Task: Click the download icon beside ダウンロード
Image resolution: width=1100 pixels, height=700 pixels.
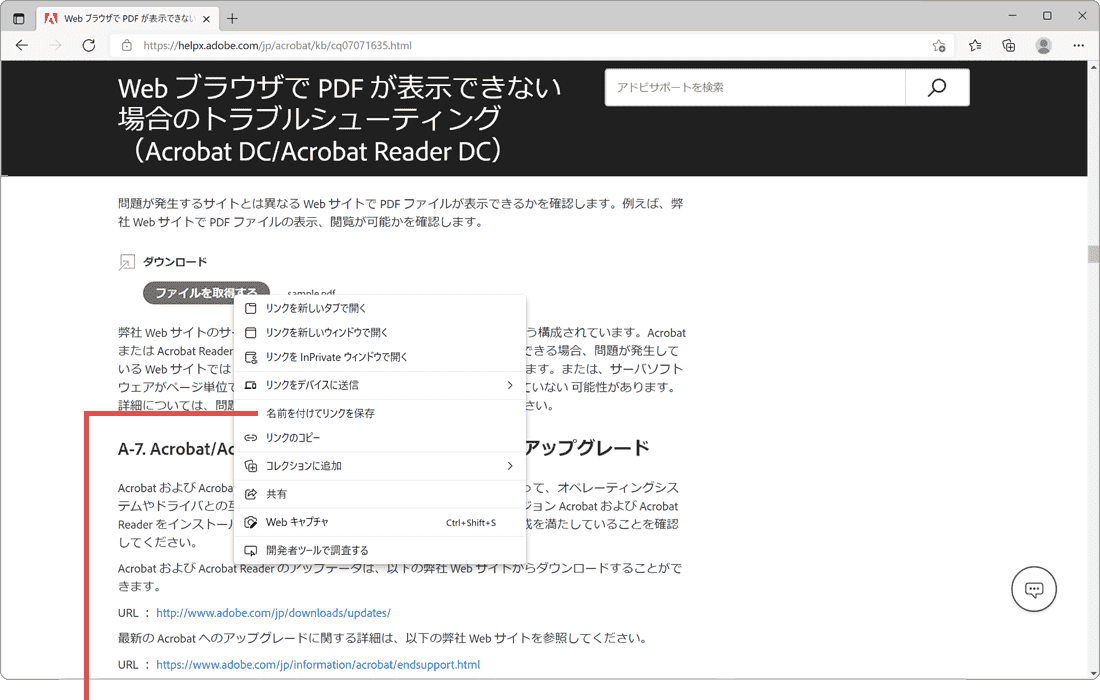Action: click(127, 260)
